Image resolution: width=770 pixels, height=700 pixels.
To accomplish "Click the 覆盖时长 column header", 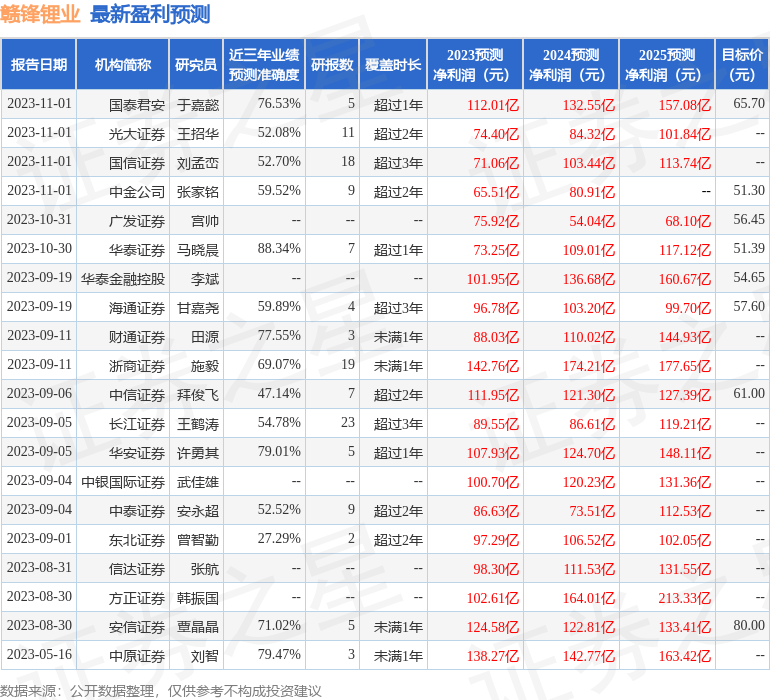I will (x=393, y=64).
